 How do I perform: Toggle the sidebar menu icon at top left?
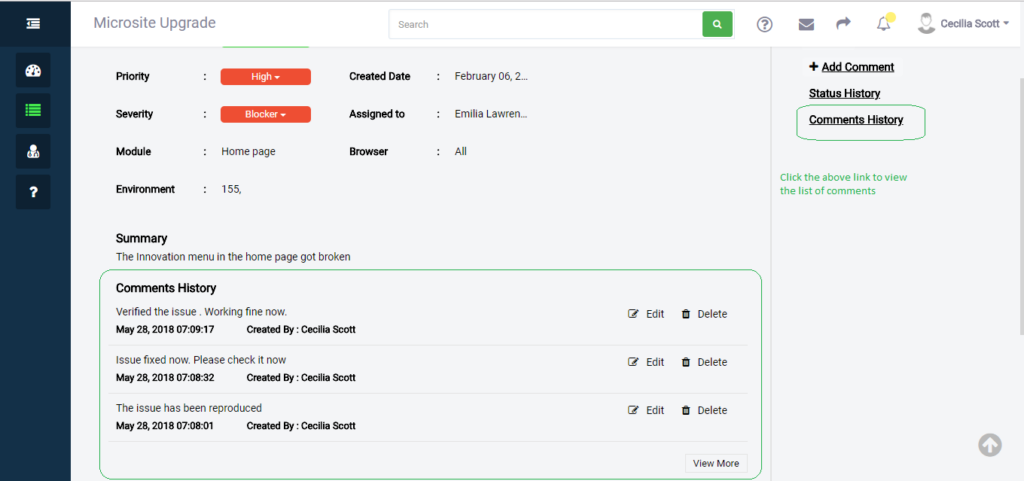(x=33, y=23)
